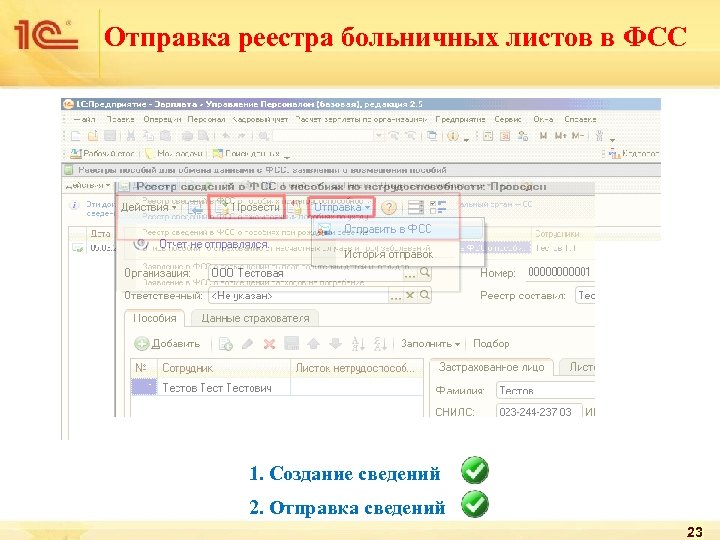Click the magnifier icon in Ответственный field
Screen dimensions: 720x540
click(425, 295)
